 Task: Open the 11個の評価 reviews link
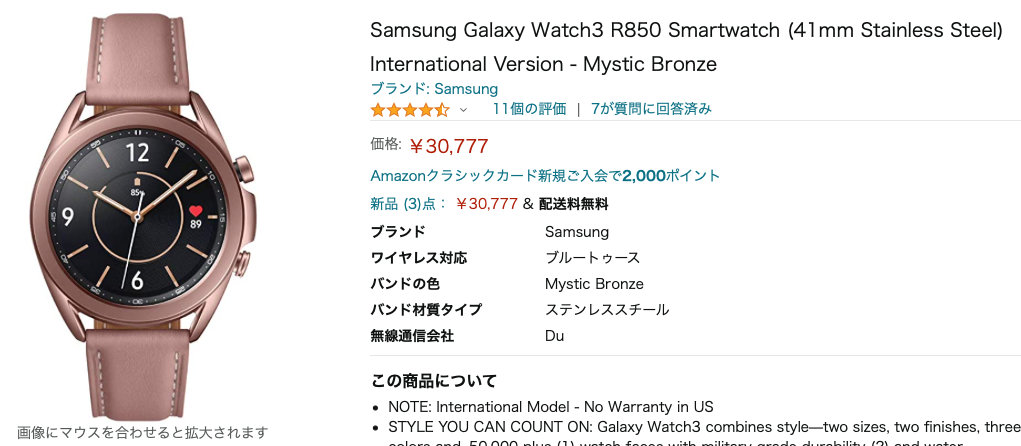(x=529, y=109)
